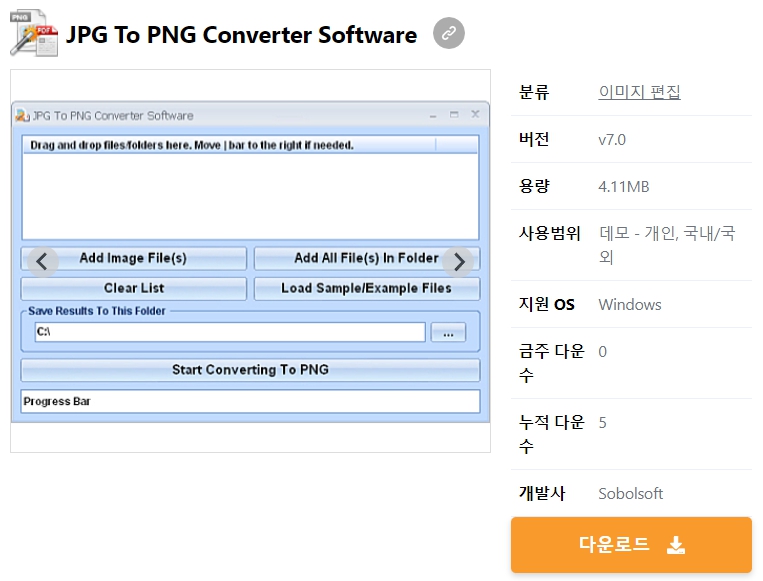
Task: Click the JPG To PNG Converter Software heading
Action: 241,35
